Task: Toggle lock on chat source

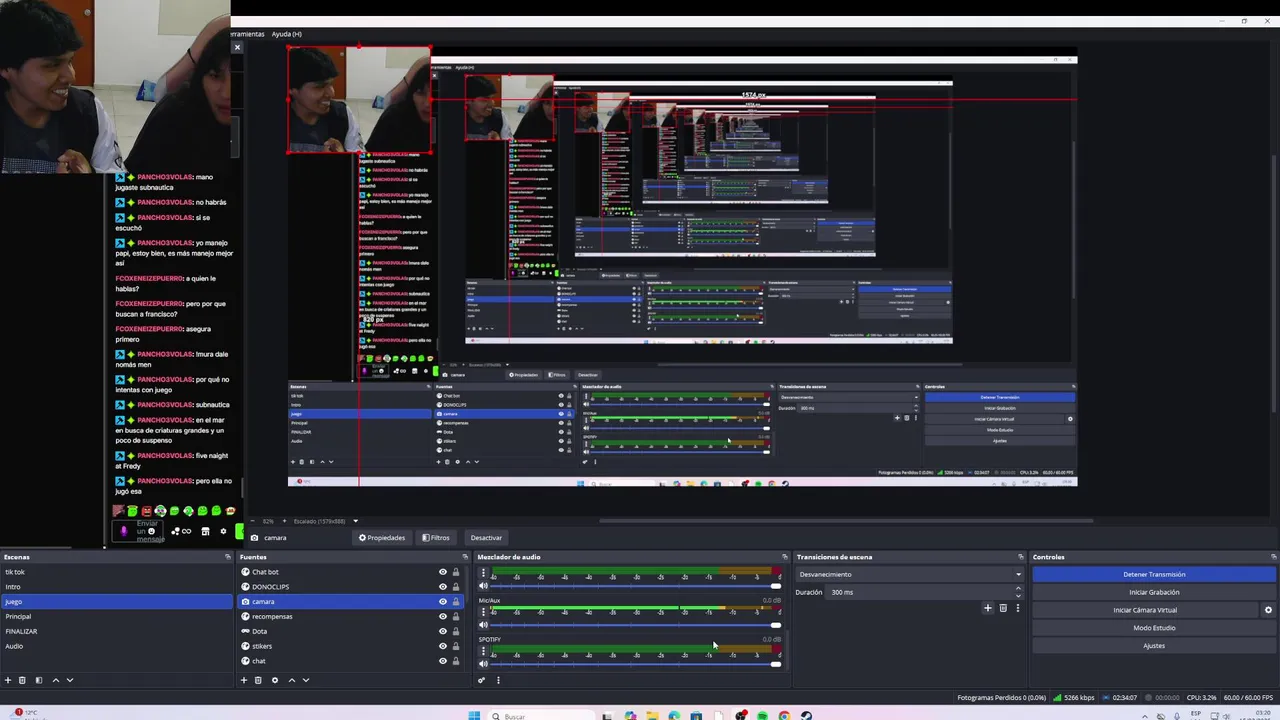Action: coord(456,661)
